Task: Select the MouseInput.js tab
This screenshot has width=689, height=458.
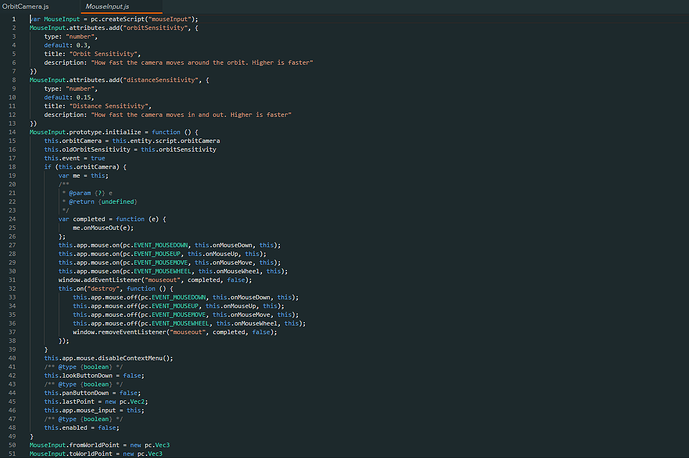Action: 107,7
